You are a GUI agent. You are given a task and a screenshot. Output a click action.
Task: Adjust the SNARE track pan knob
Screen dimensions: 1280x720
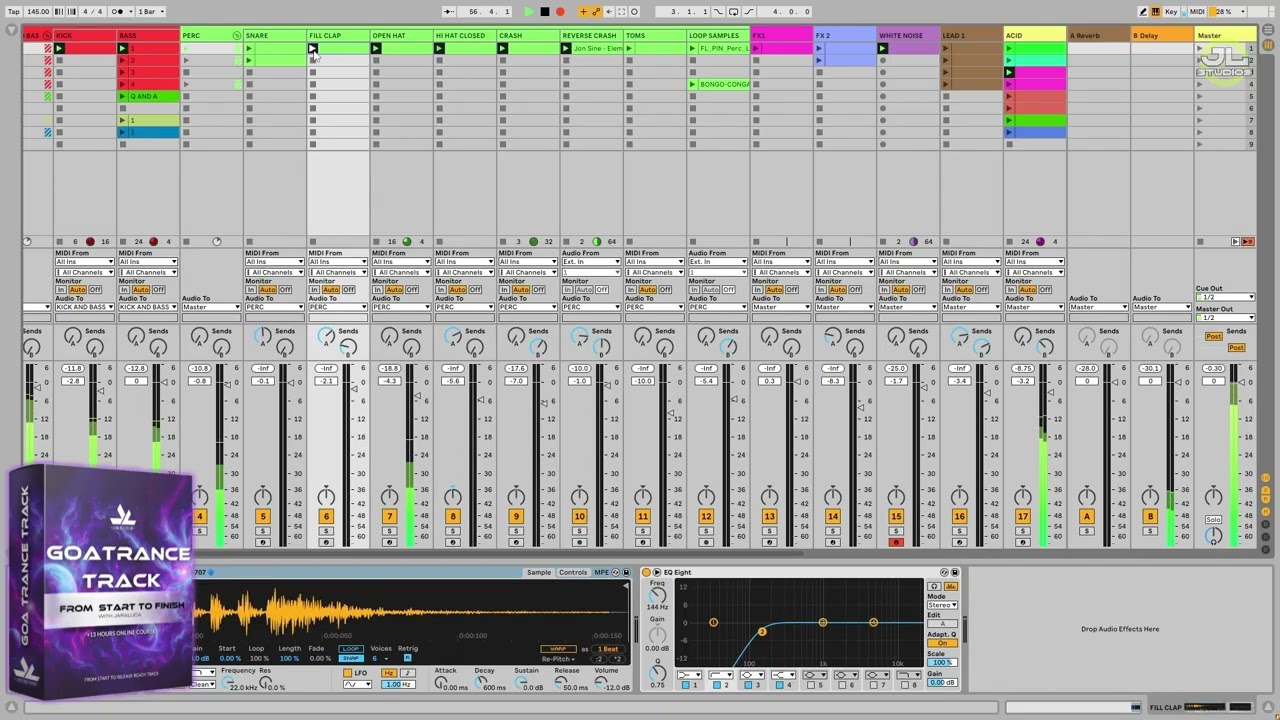click(x=263, y=496)
